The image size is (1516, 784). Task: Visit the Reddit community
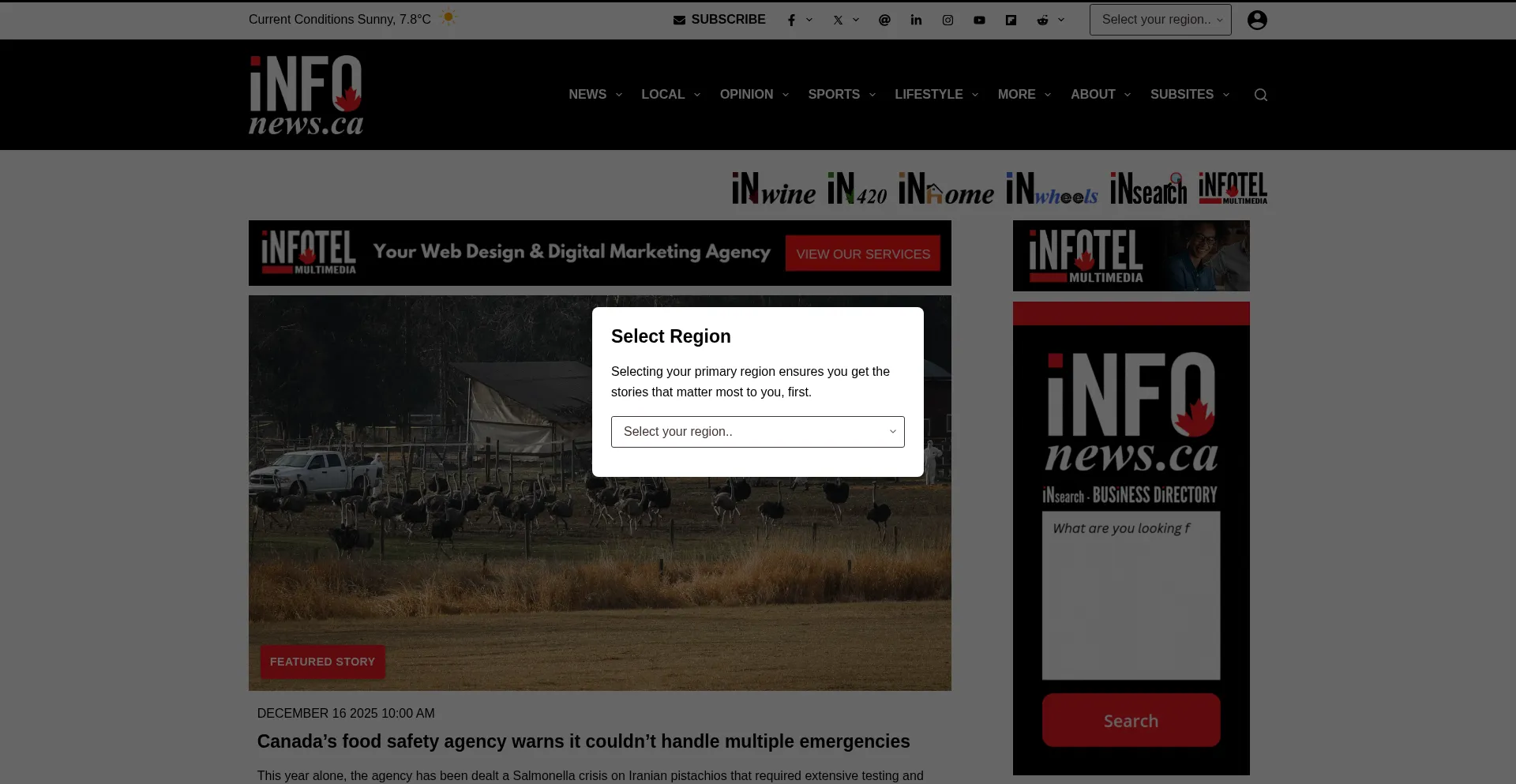(x=1042, y=20)
